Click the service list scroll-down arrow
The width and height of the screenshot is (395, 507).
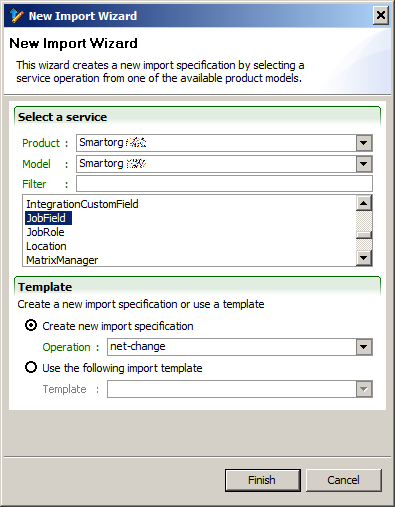(364, 258)
